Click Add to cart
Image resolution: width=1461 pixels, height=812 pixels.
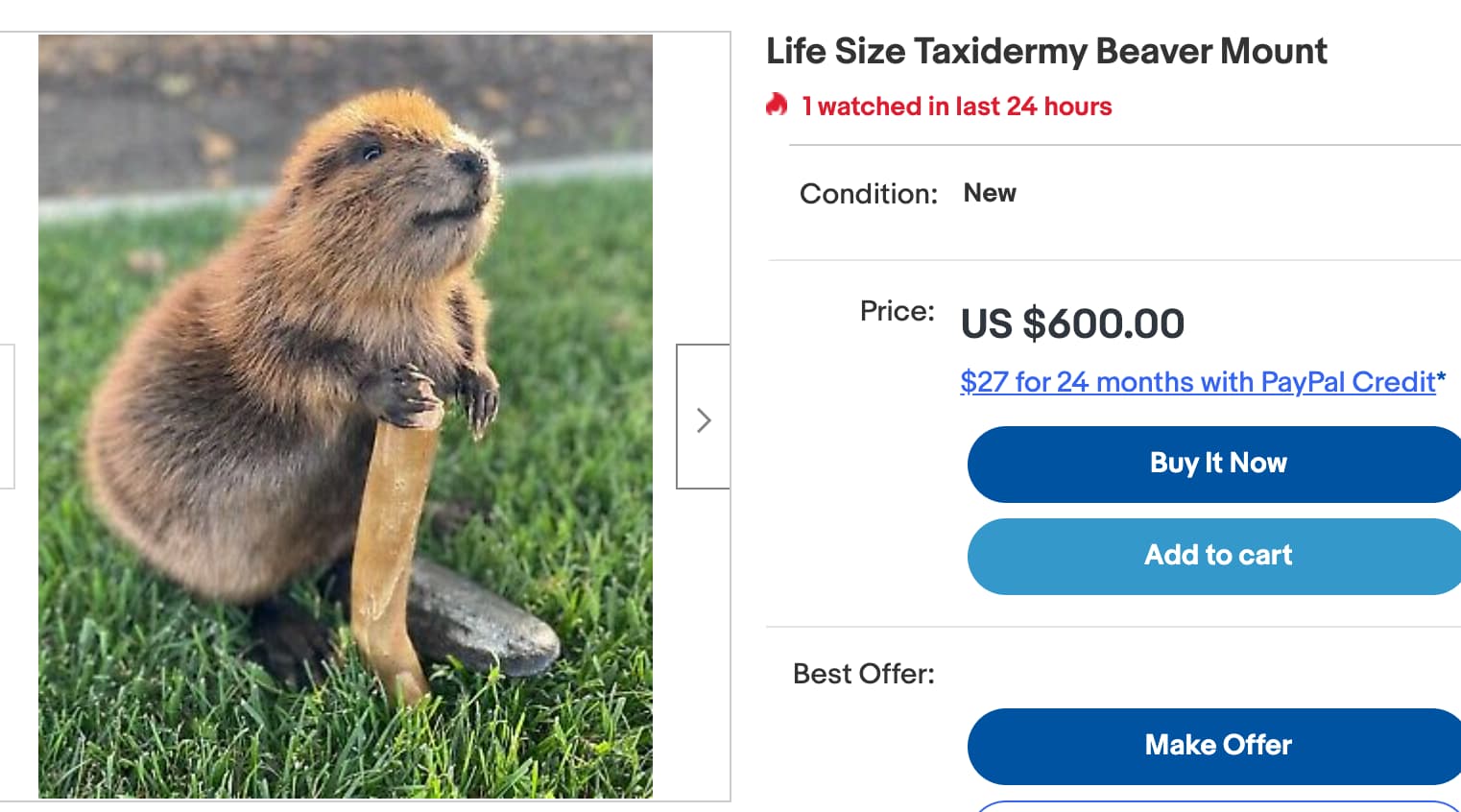1217,556
